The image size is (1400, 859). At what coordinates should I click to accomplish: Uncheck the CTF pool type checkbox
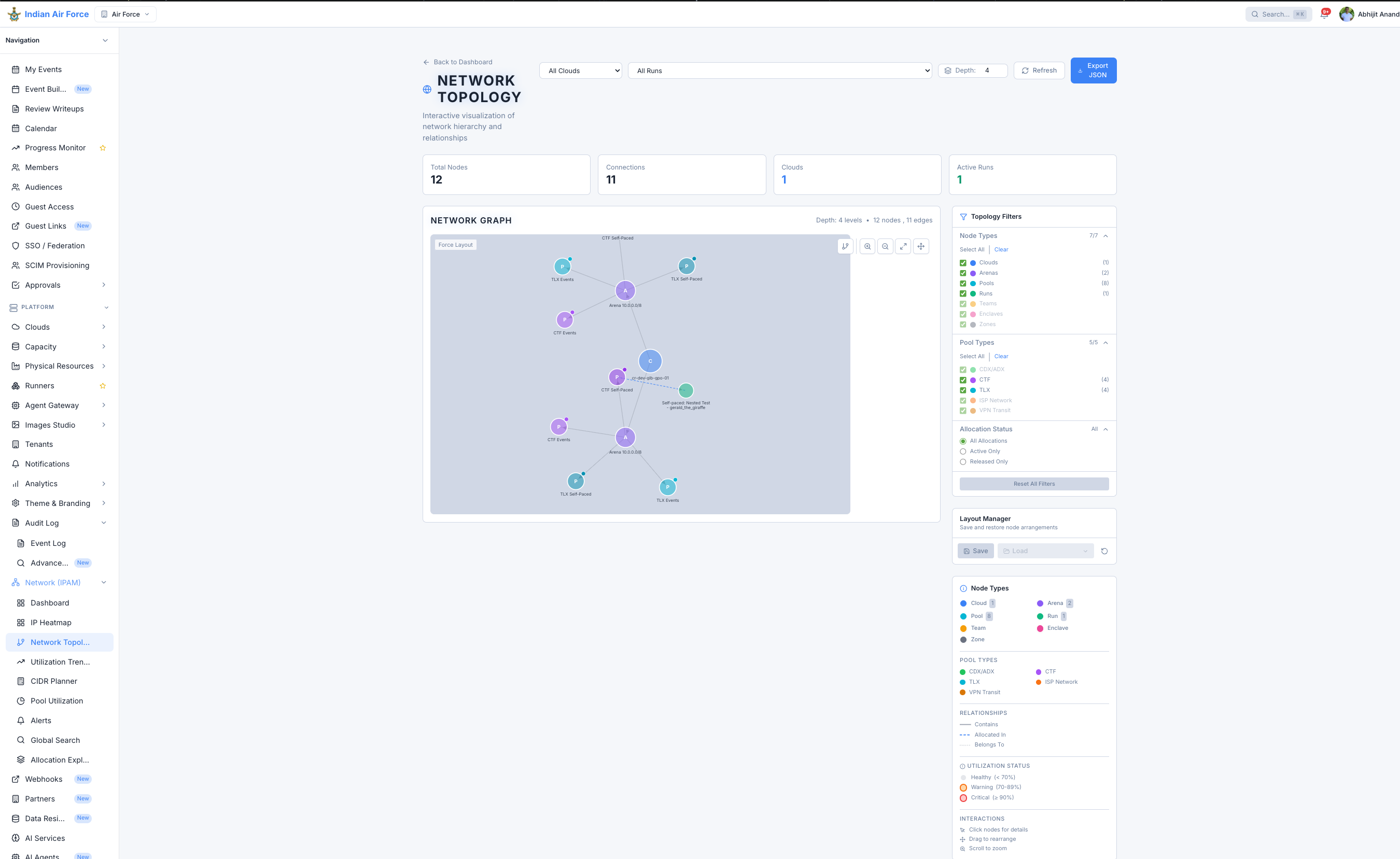coord(962,380)
